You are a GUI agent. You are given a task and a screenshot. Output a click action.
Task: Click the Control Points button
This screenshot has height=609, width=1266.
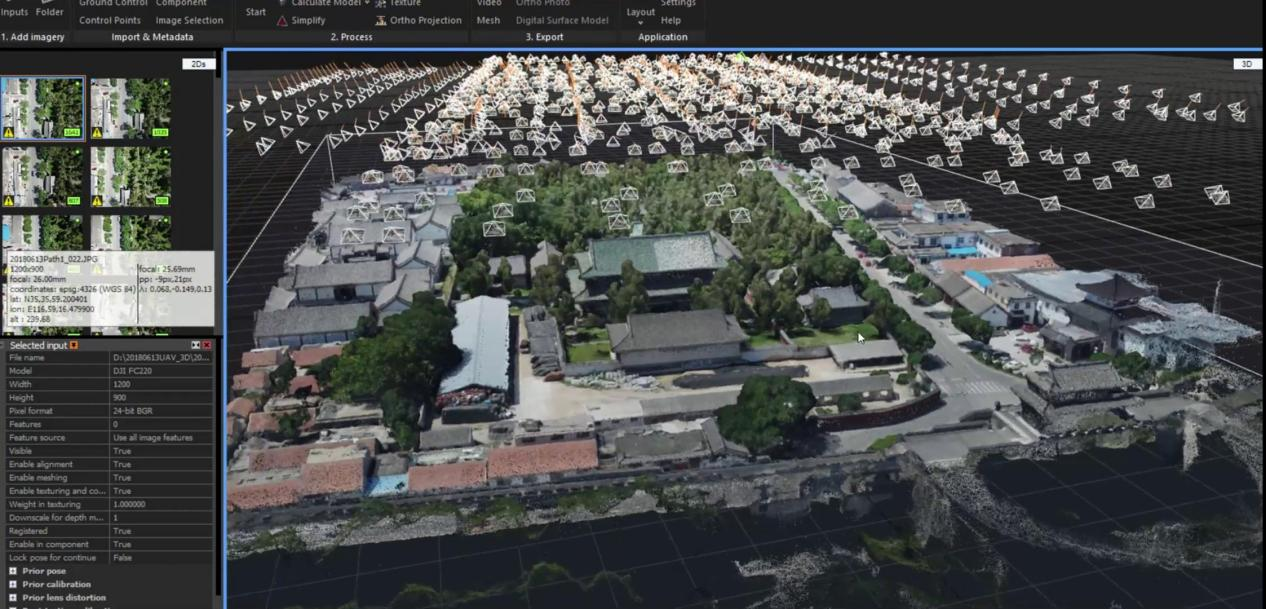coord(110,20)
